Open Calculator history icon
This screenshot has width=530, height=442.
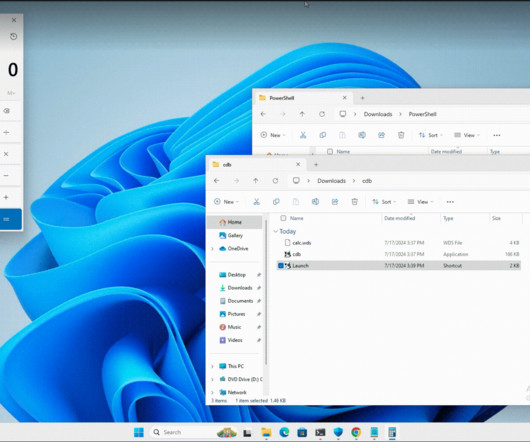[x=14, y=36]
